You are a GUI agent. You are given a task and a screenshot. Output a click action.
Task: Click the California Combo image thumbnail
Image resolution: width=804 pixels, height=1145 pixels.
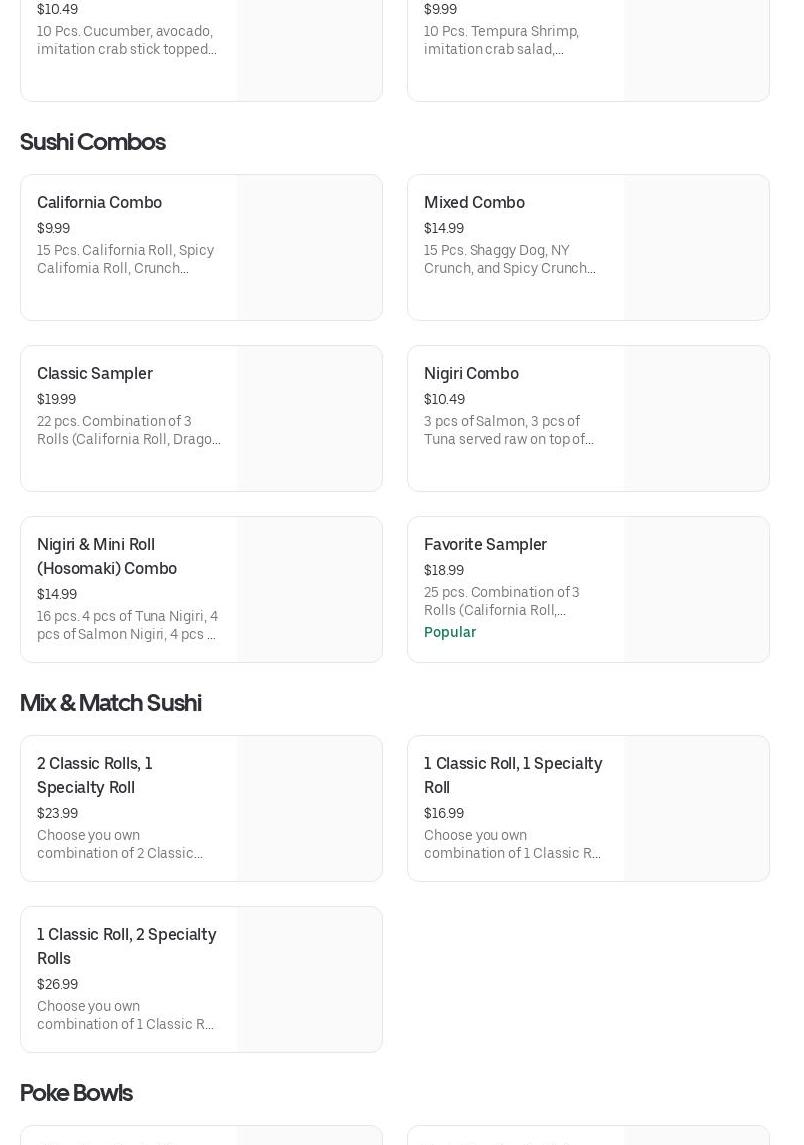point(309,248)
